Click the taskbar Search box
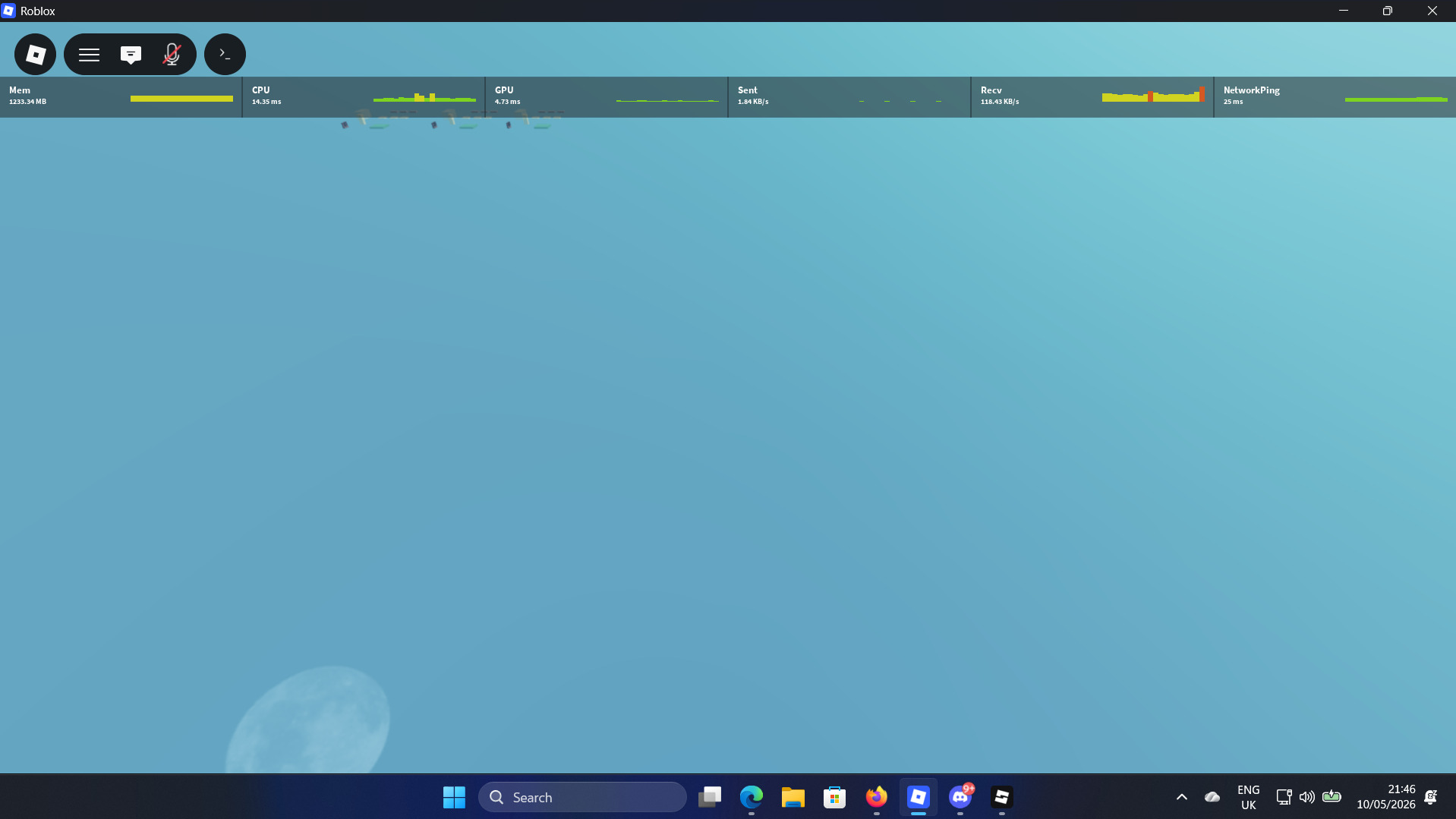1456x819 pixels. [582, 797]
